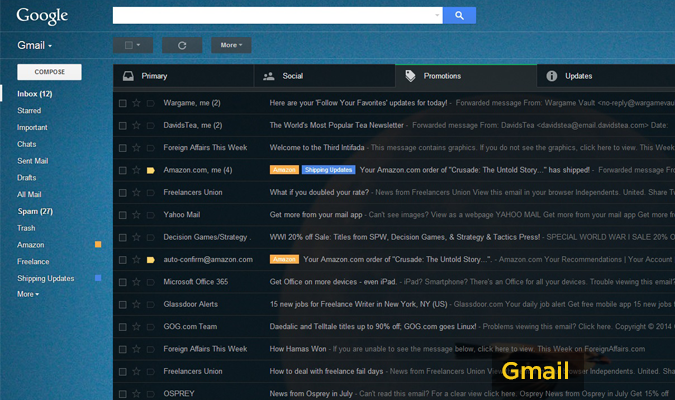Star the Decision Games/Strategy email

(x=136, y=237)
